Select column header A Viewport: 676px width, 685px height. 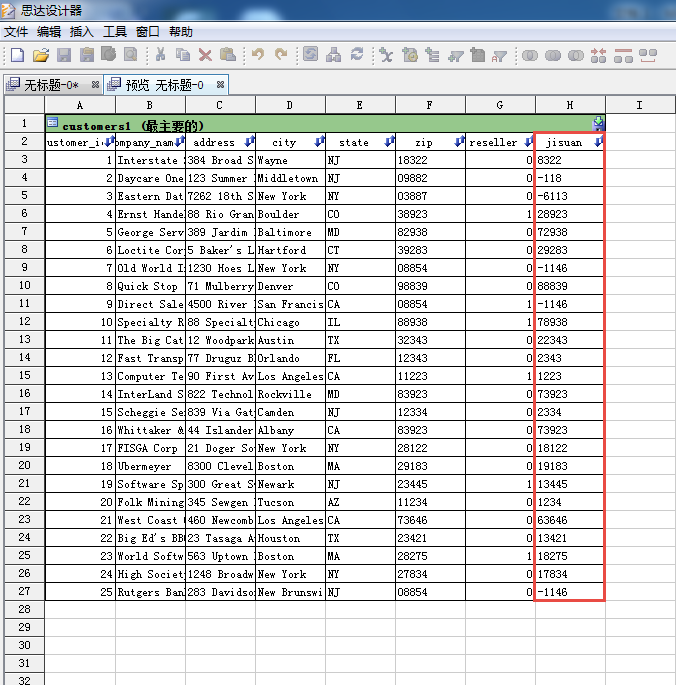pyautogui.click(x=80, y=105)
